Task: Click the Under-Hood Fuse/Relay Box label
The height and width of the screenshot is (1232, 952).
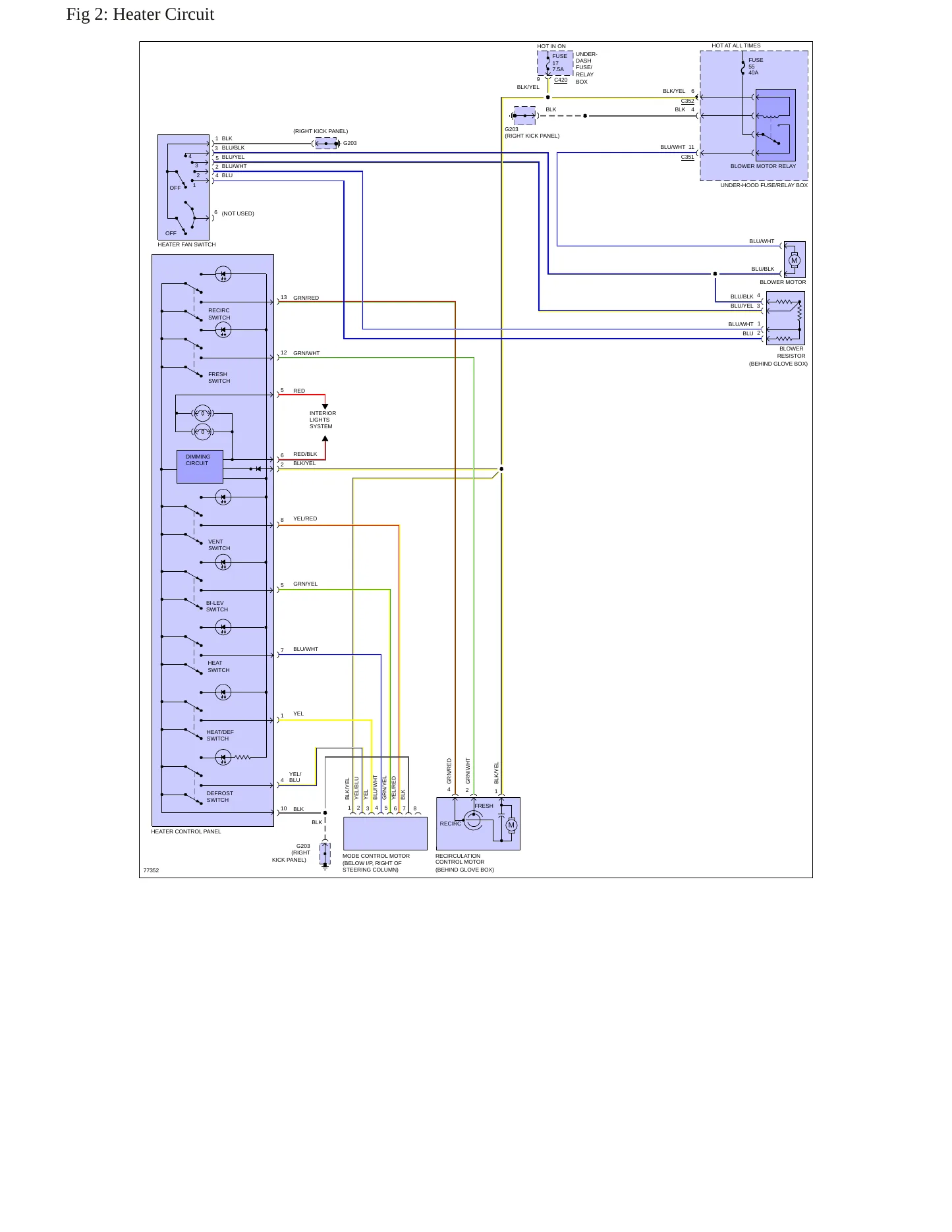Action: [764, 185]
